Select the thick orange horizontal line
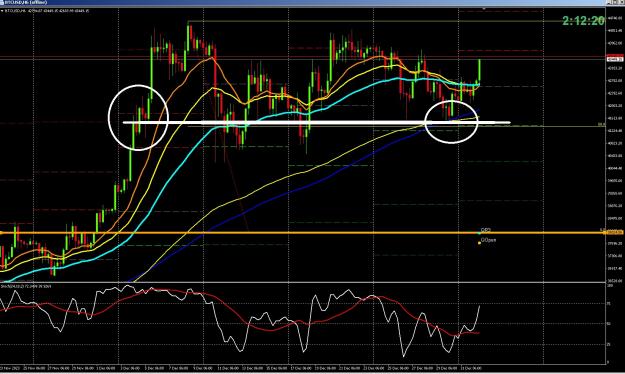The width and height of the screenshot is (625, 374). [x=303, y=232]
